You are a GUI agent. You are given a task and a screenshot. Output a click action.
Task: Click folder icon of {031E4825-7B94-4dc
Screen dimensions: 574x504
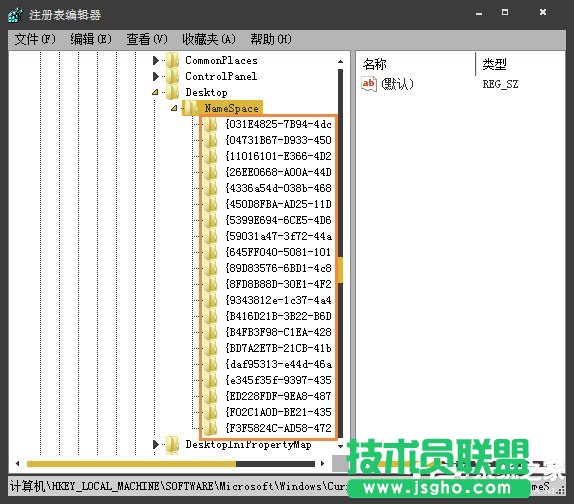click(x=210, y=124)
